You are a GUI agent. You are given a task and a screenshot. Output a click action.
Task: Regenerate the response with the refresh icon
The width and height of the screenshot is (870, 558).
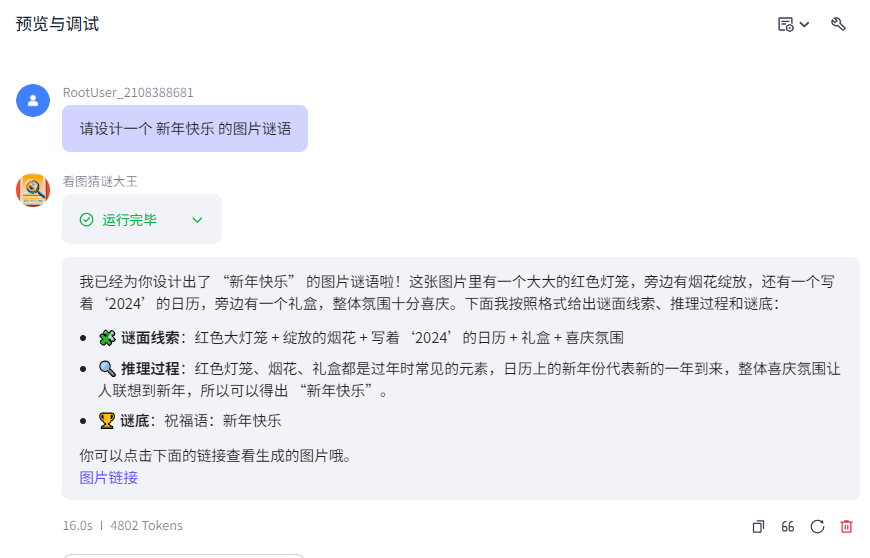tap(817, 526)
